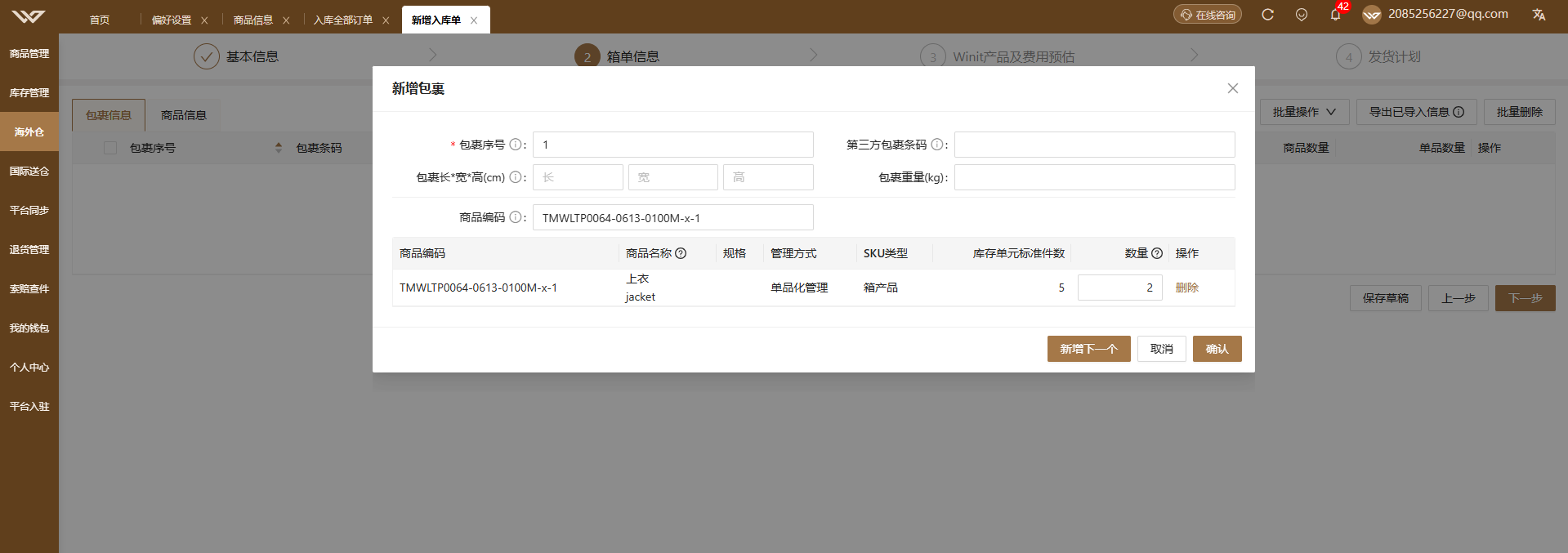Click step 2 箱单信息 circle
This screenshot has width=1568, height=553.
coord(587,56)
